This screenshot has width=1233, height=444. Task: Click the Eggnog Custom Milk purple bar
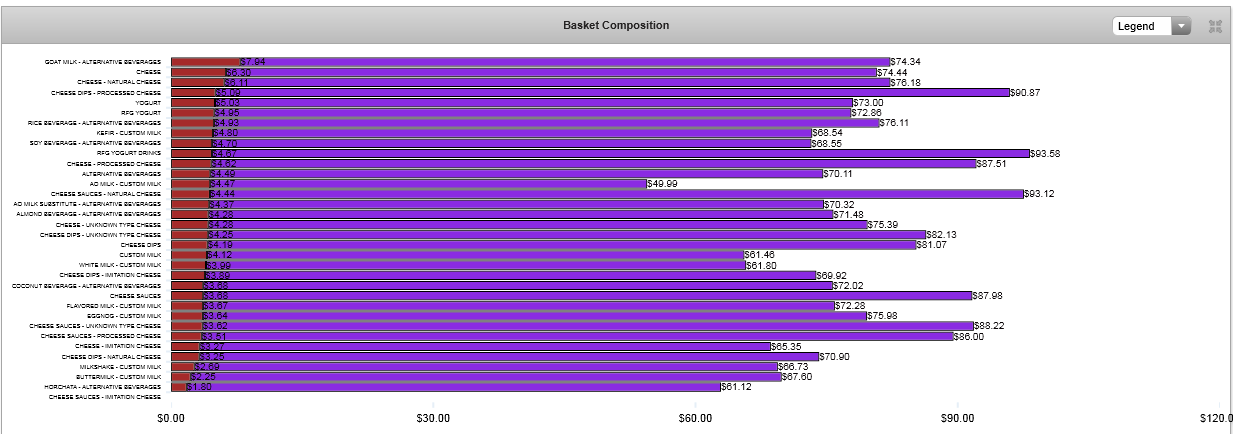pos(540,316)
